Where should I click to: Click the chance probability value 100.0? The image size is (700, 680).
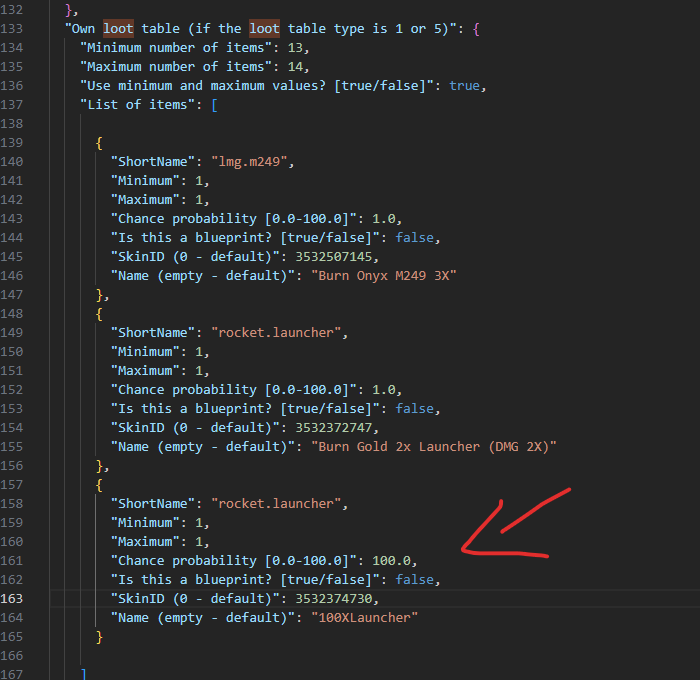[392, 561]
